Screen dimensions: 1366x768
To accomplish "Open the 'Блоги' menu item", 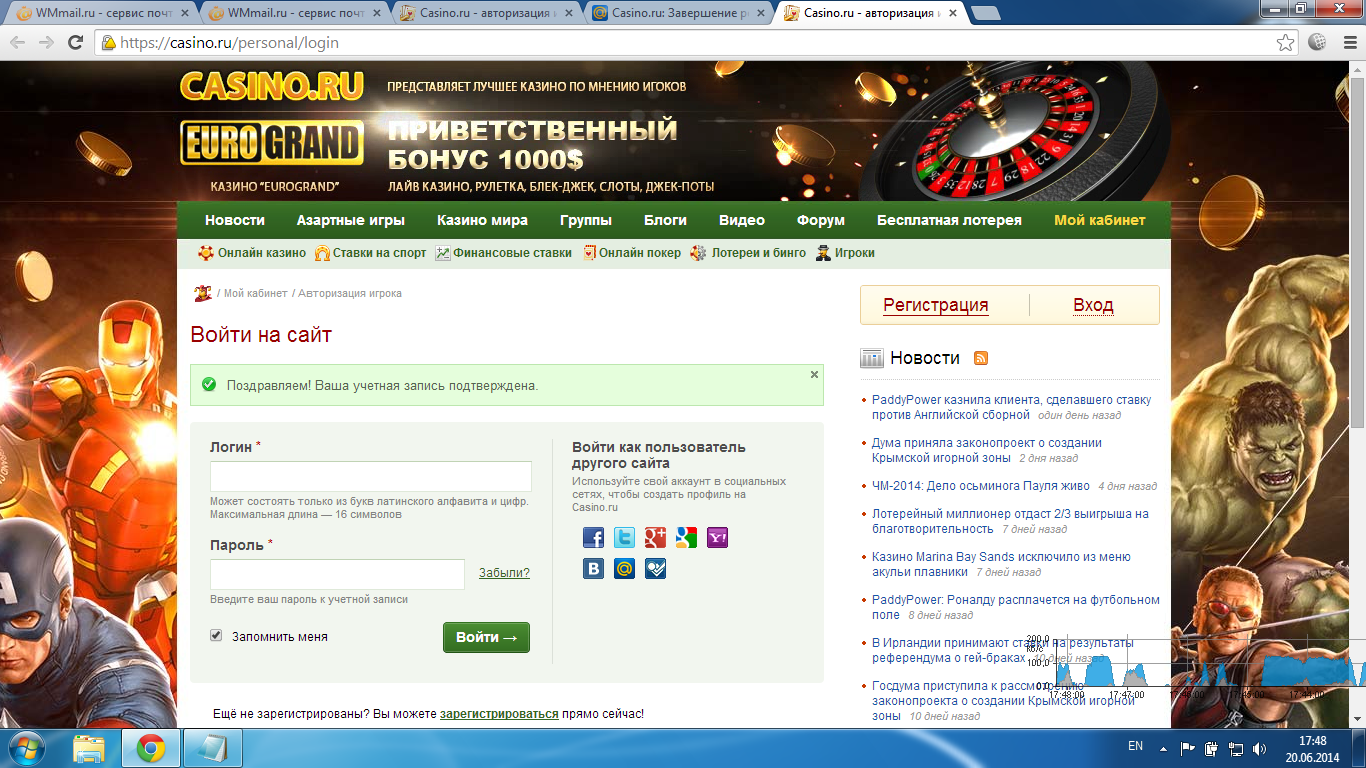I will [x=665, y=220].
